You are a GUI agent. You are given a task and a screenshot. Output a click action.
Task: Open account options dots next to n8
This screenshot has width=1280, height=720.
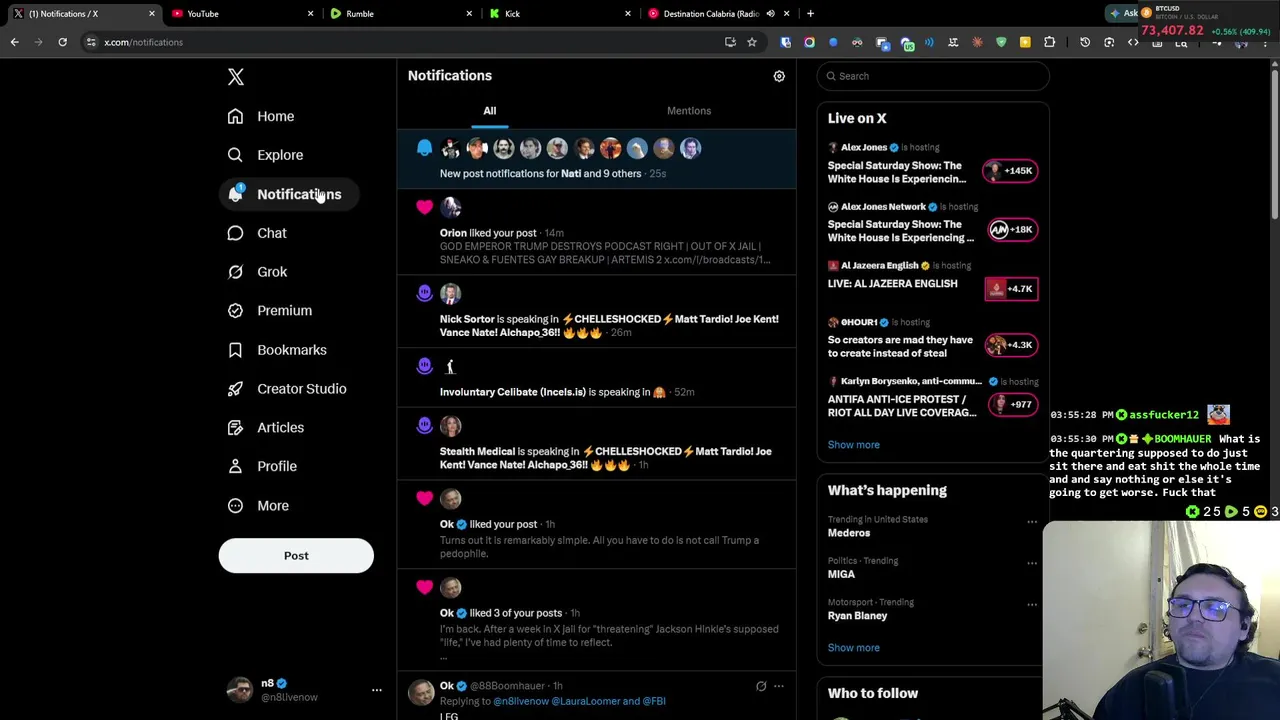pos(377,690)
